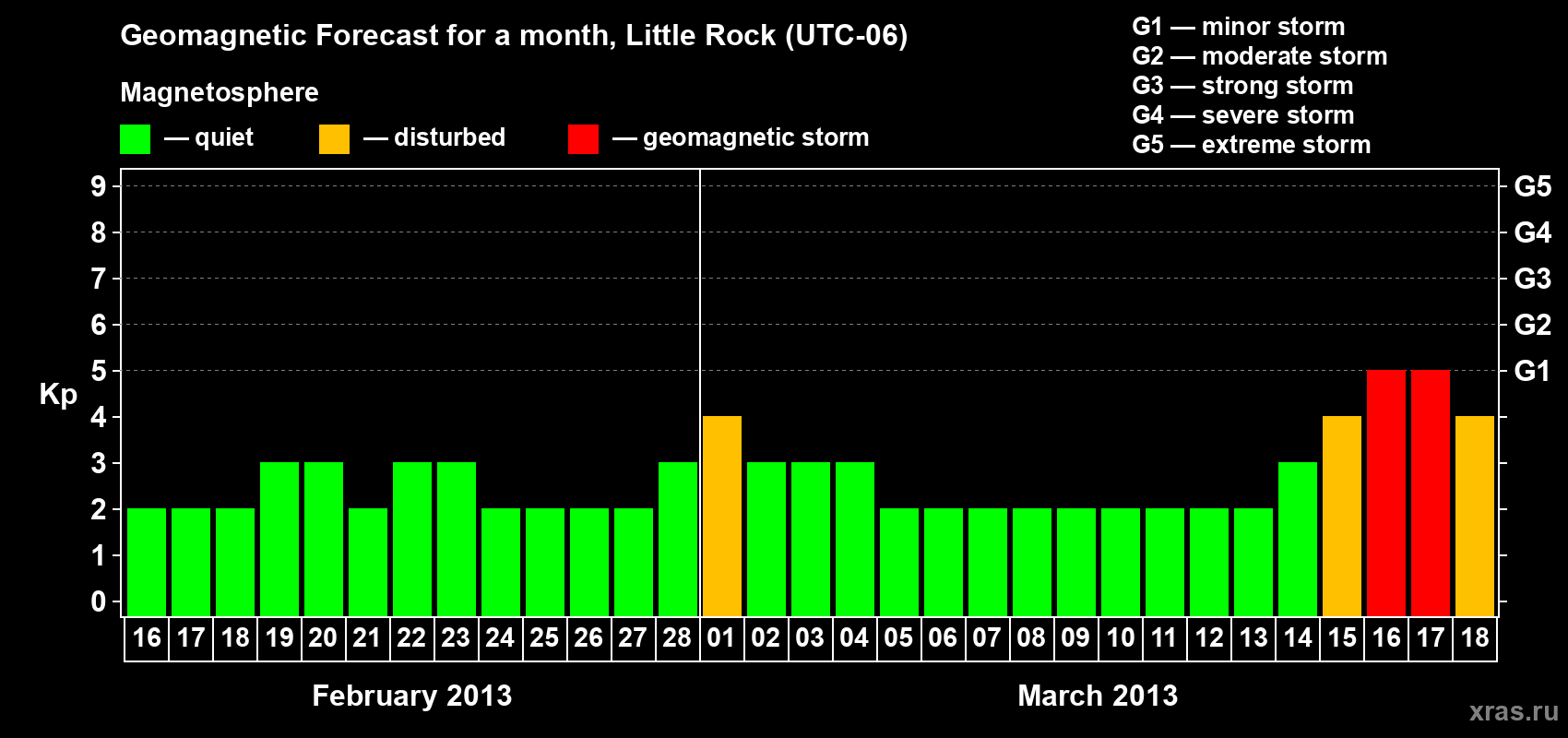
Task: Click the 'geomagnetic storm' legend text
Action: click(756, 137)
